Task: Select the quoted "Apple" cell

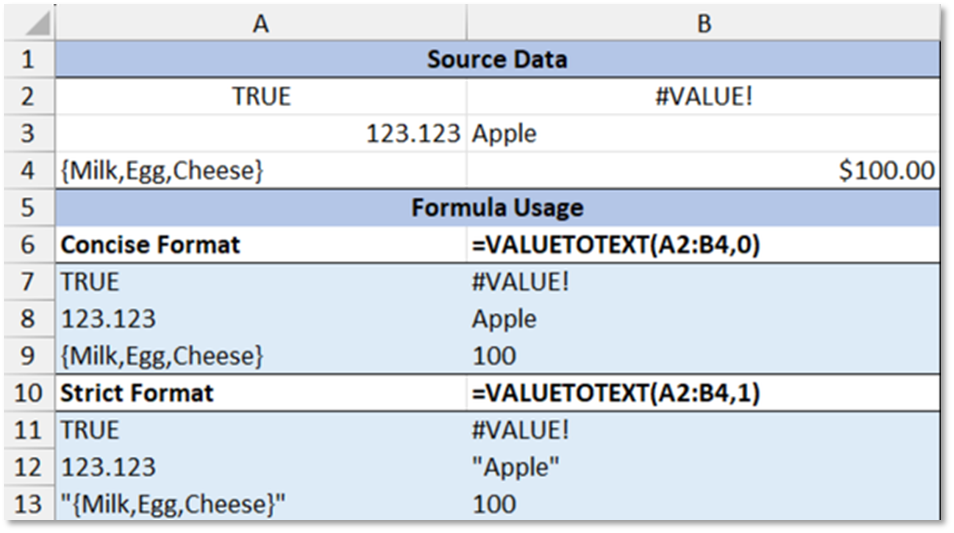Action: 515,467
